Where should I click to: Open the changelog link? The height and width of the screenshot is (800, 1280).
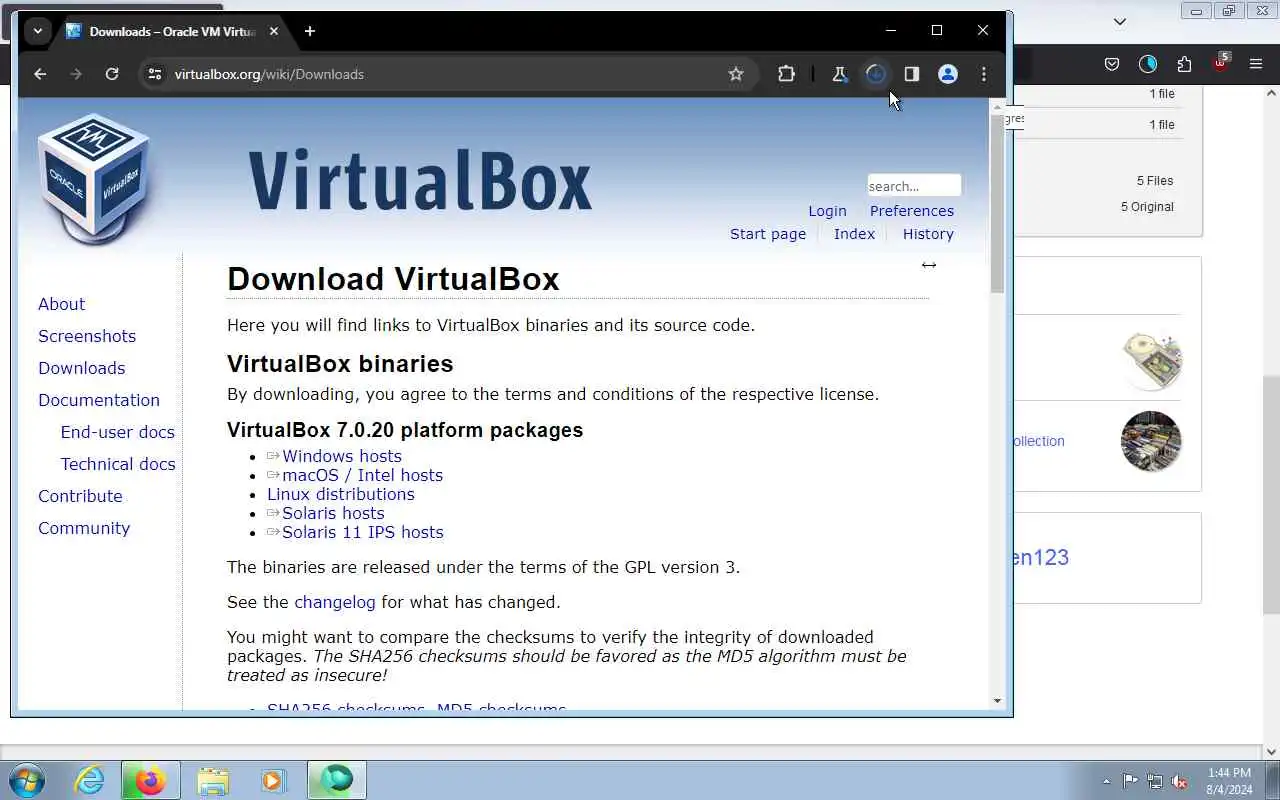(x=335, y=602)
